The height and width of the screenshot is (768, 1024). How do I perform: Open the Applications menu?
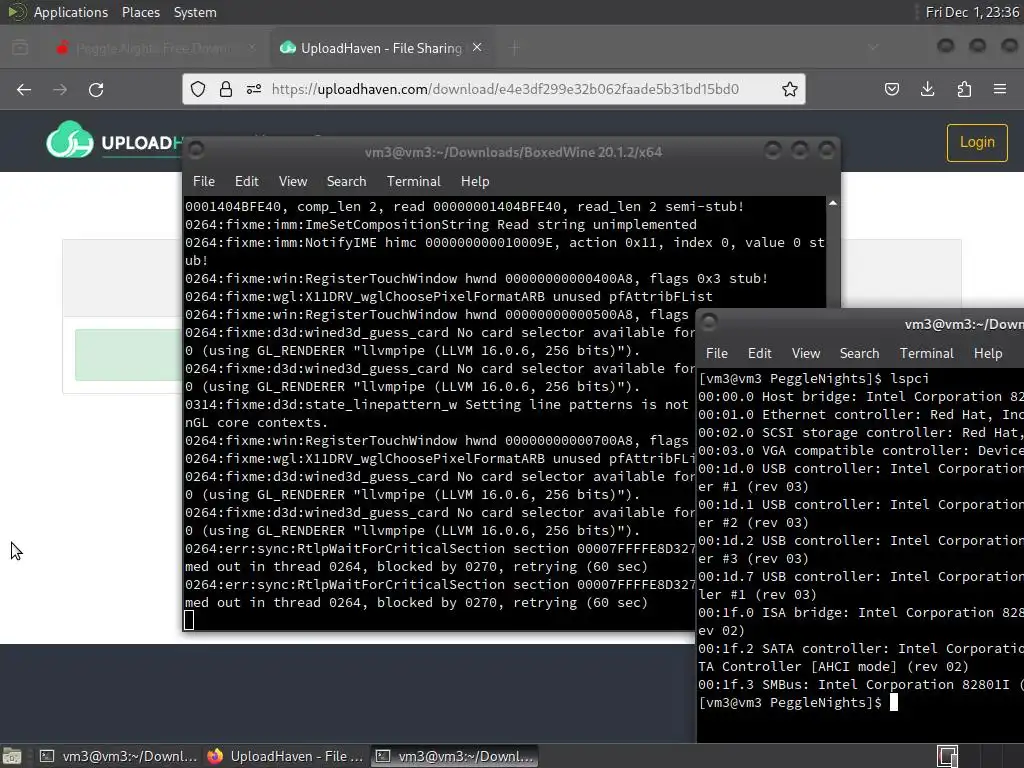coord(71,12)
